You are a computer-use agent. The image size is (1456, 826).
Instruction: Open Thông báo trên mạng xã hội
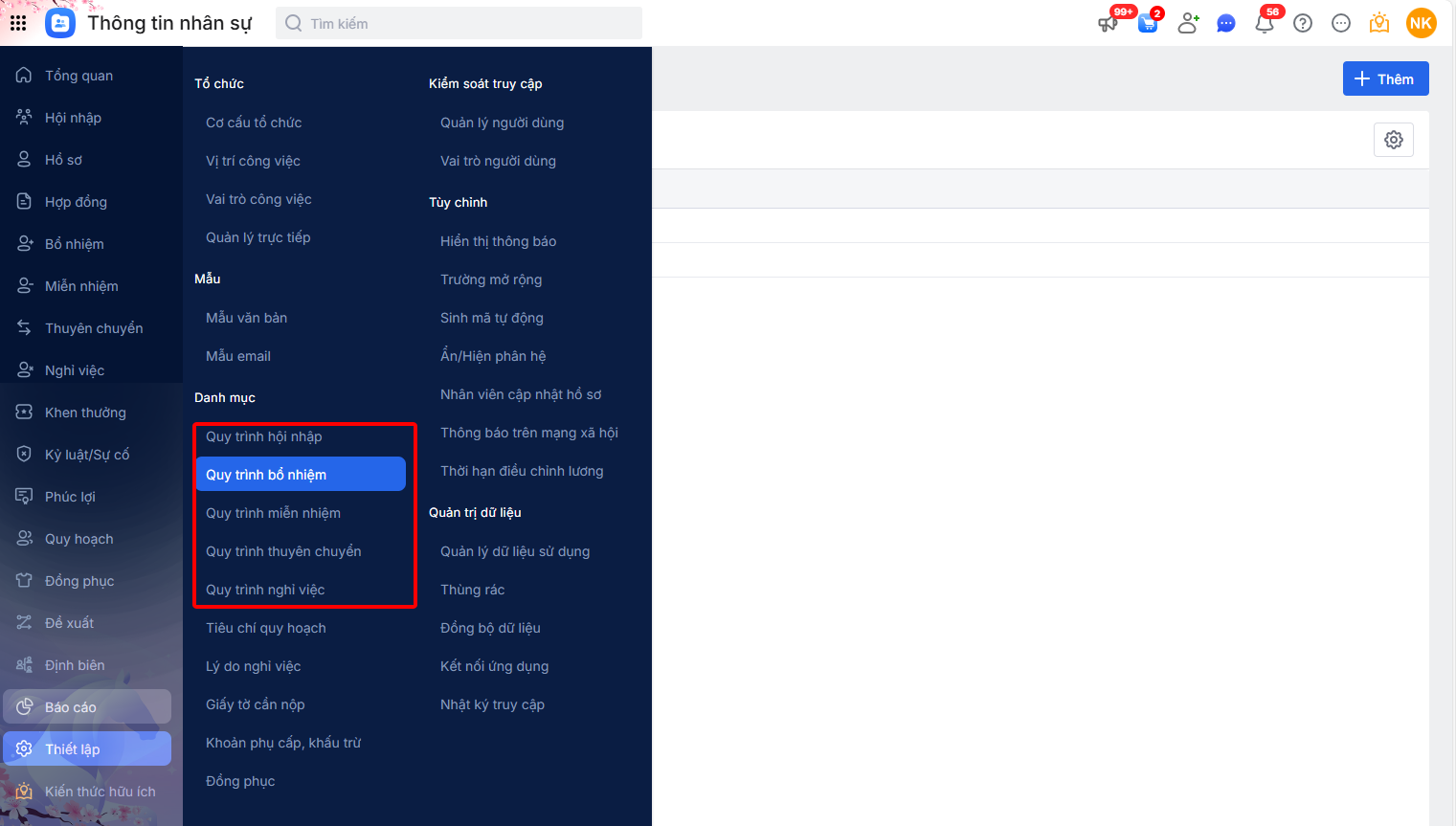[x=529, y=433]
